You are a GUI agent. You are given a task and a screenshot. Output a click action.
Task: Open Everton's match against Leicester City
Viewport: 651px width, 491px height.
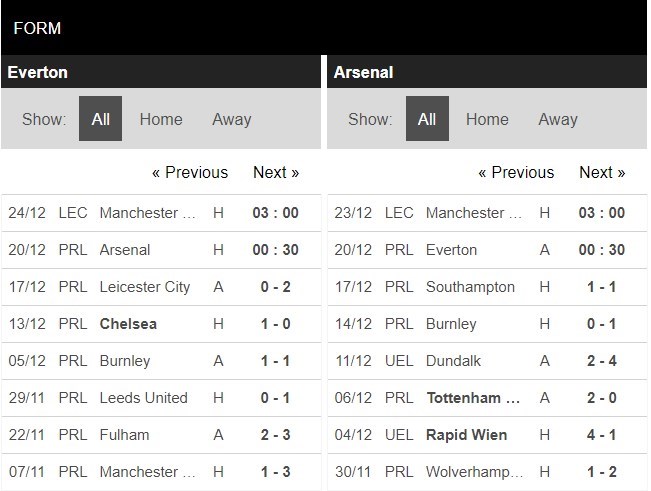[x=144, y=287]
